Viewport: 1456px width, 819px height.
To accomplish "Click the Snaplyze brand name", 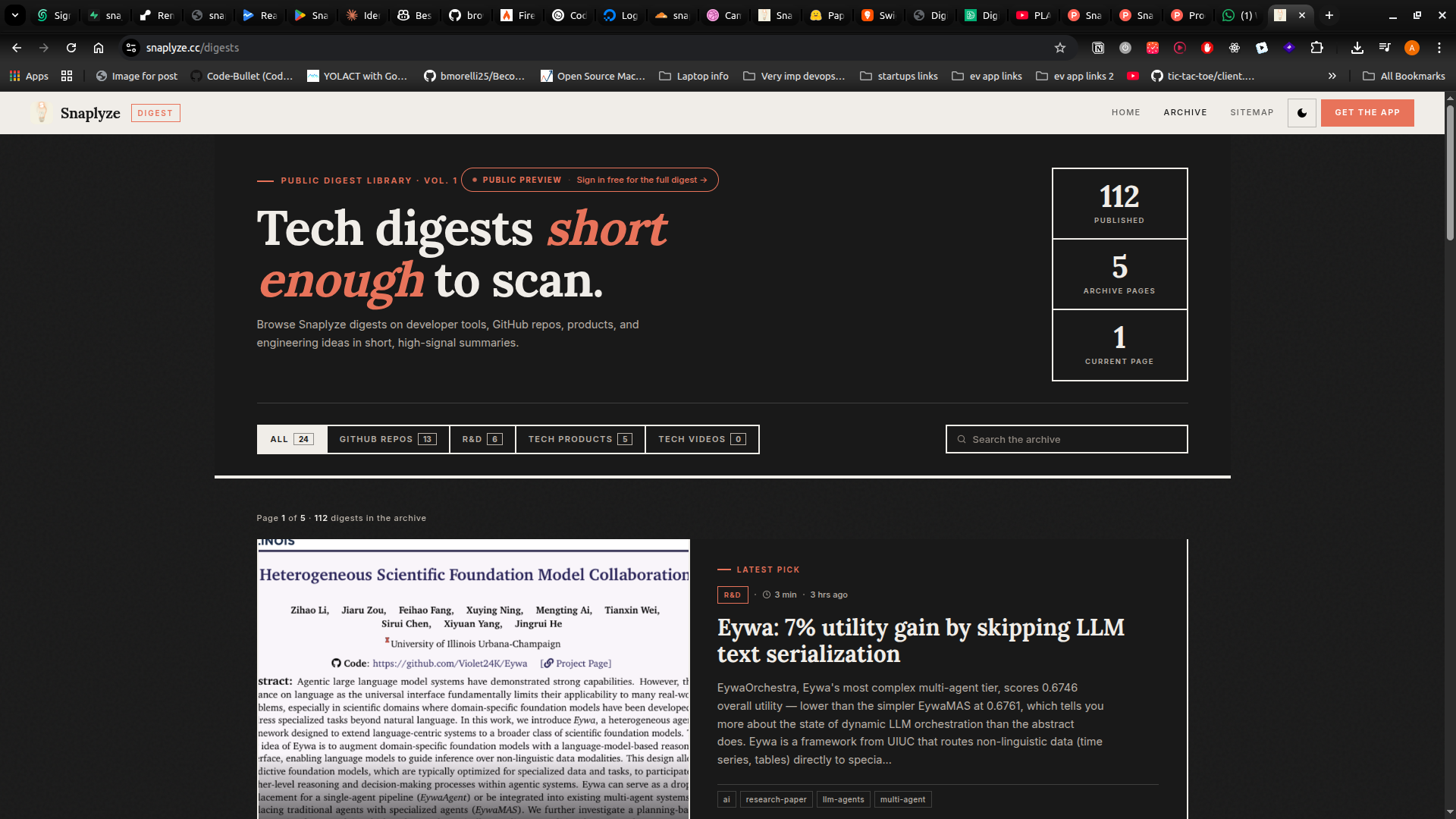I will pos(90,113).
